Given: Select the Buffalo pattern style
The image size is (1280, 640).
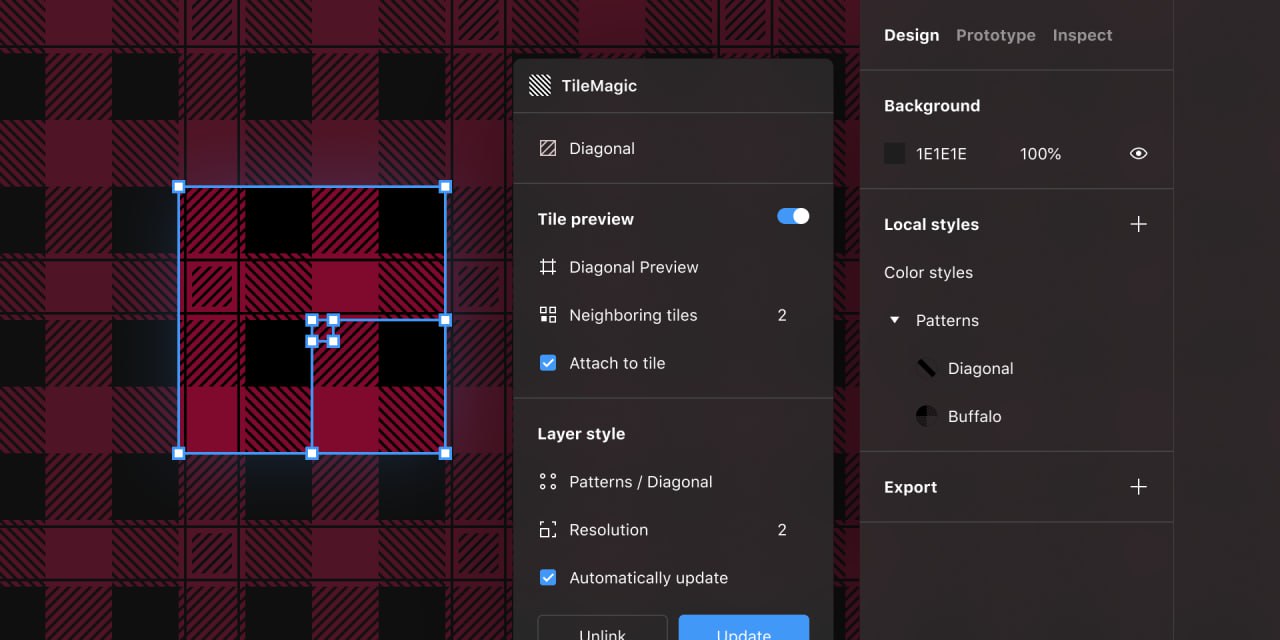Looking at the screenshot, I should click(x=973, y=416).
